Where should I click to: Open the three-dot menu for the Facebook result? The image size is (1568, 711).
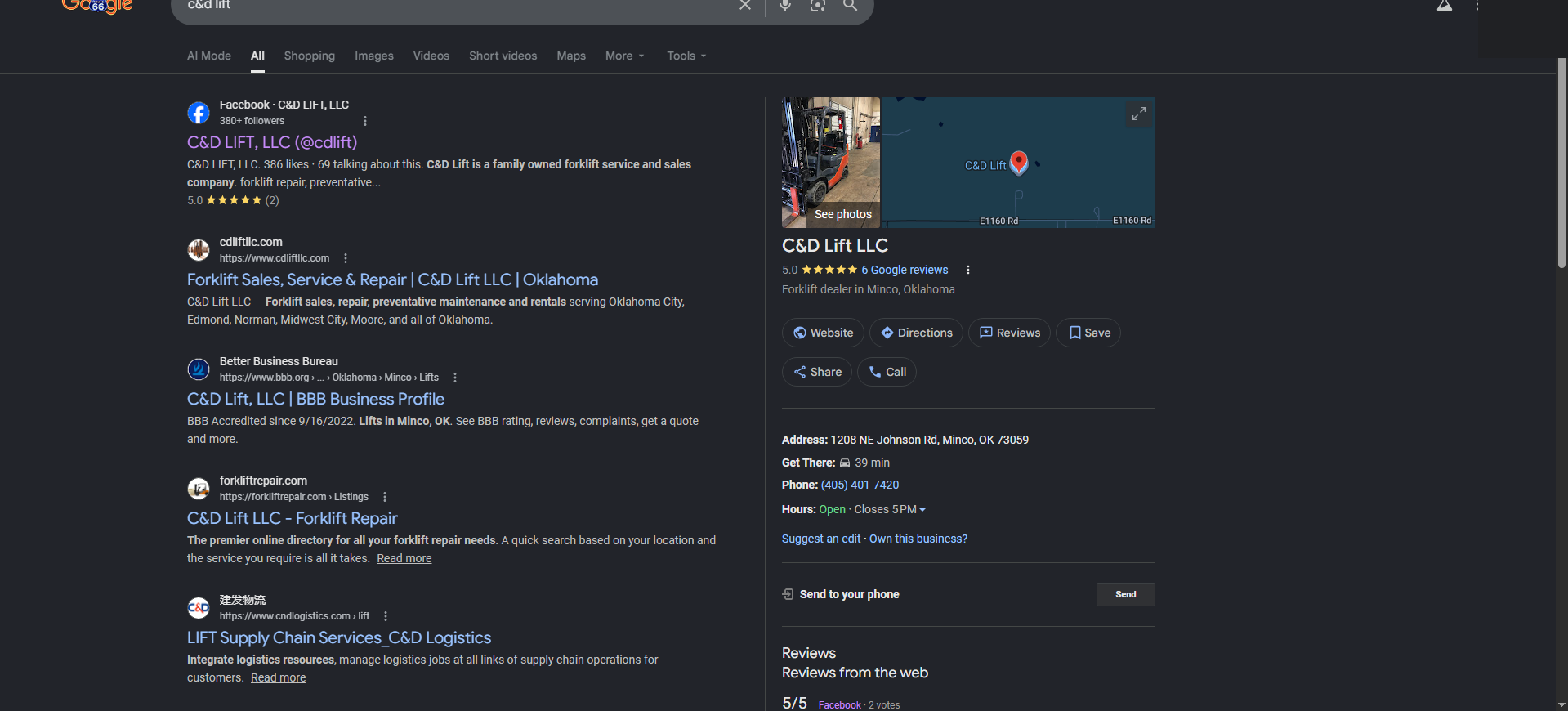[365, 121]
